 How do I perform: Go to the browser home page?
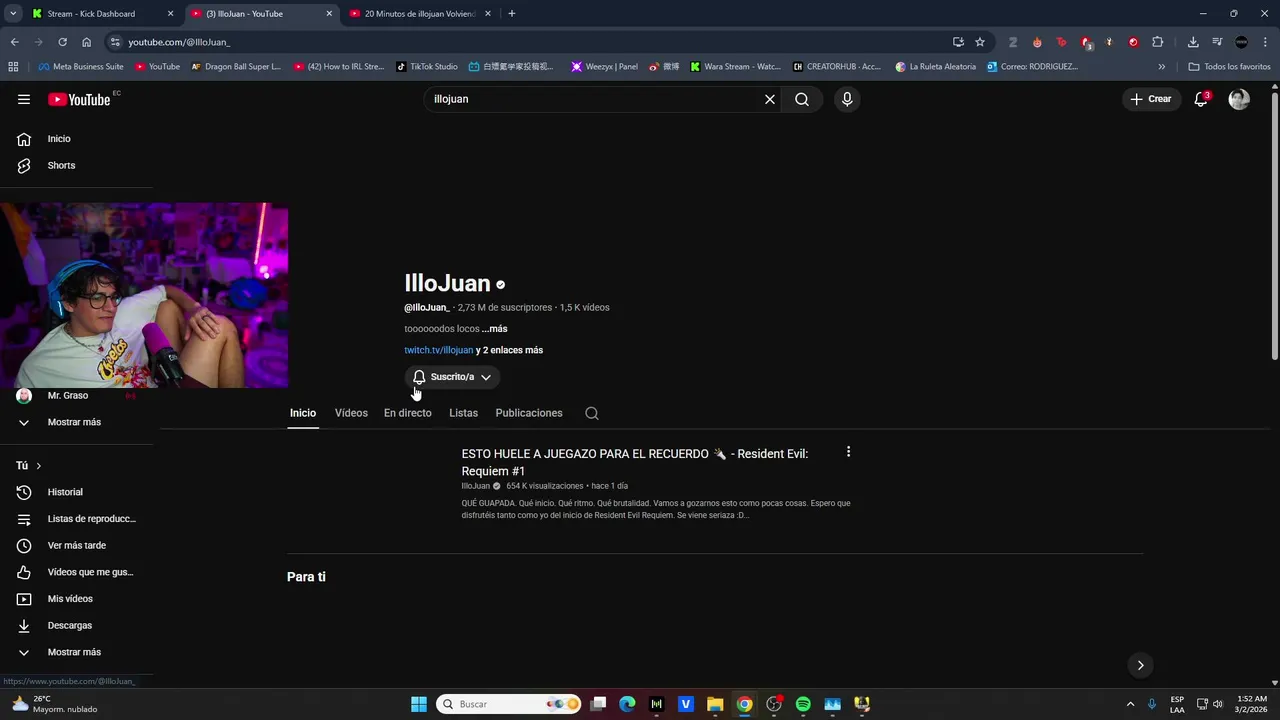(87, 42)
